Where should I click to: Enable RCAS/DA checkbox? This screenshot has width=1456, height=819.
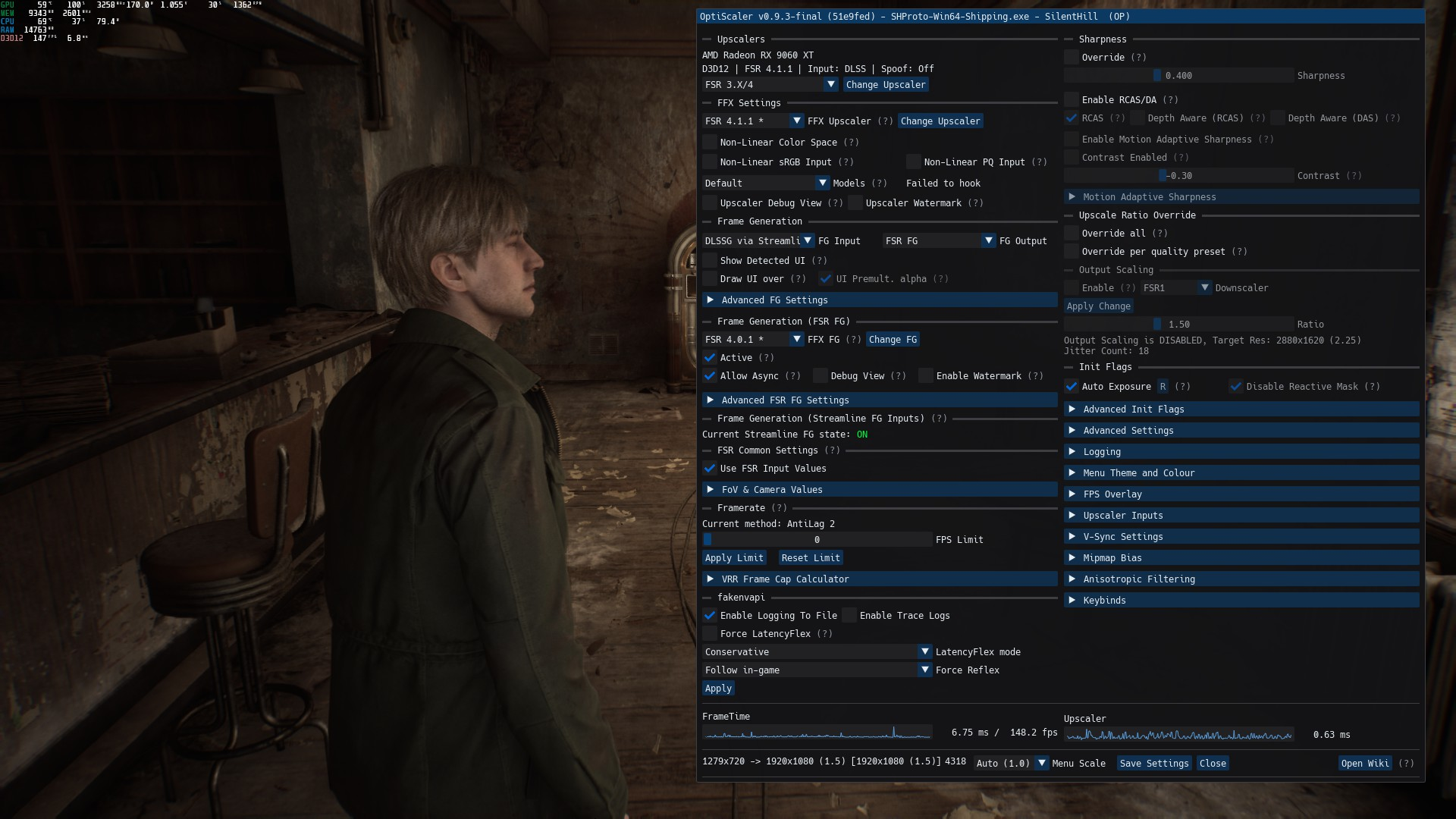tap(1072, 100)
